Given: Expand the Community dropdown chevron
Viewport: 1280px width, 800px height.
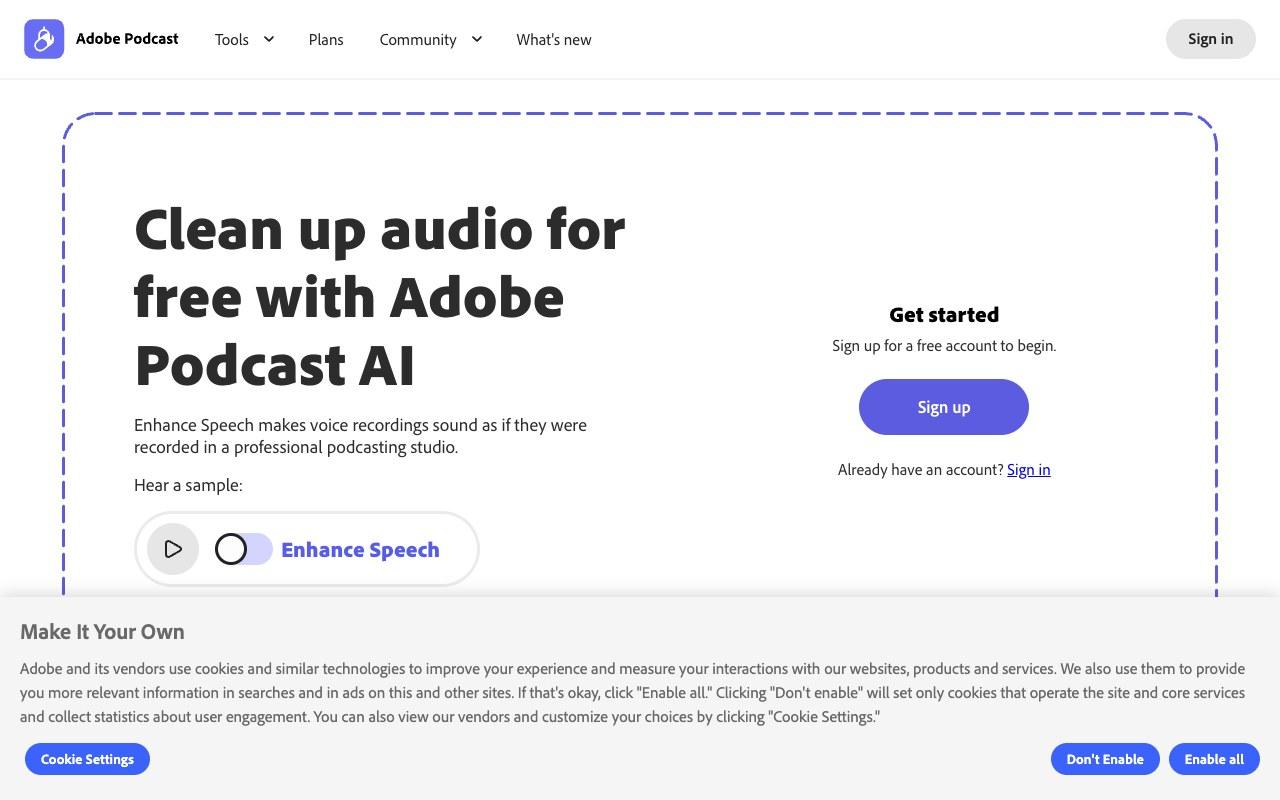Looking at the screenshot, I should click(476, 39).
